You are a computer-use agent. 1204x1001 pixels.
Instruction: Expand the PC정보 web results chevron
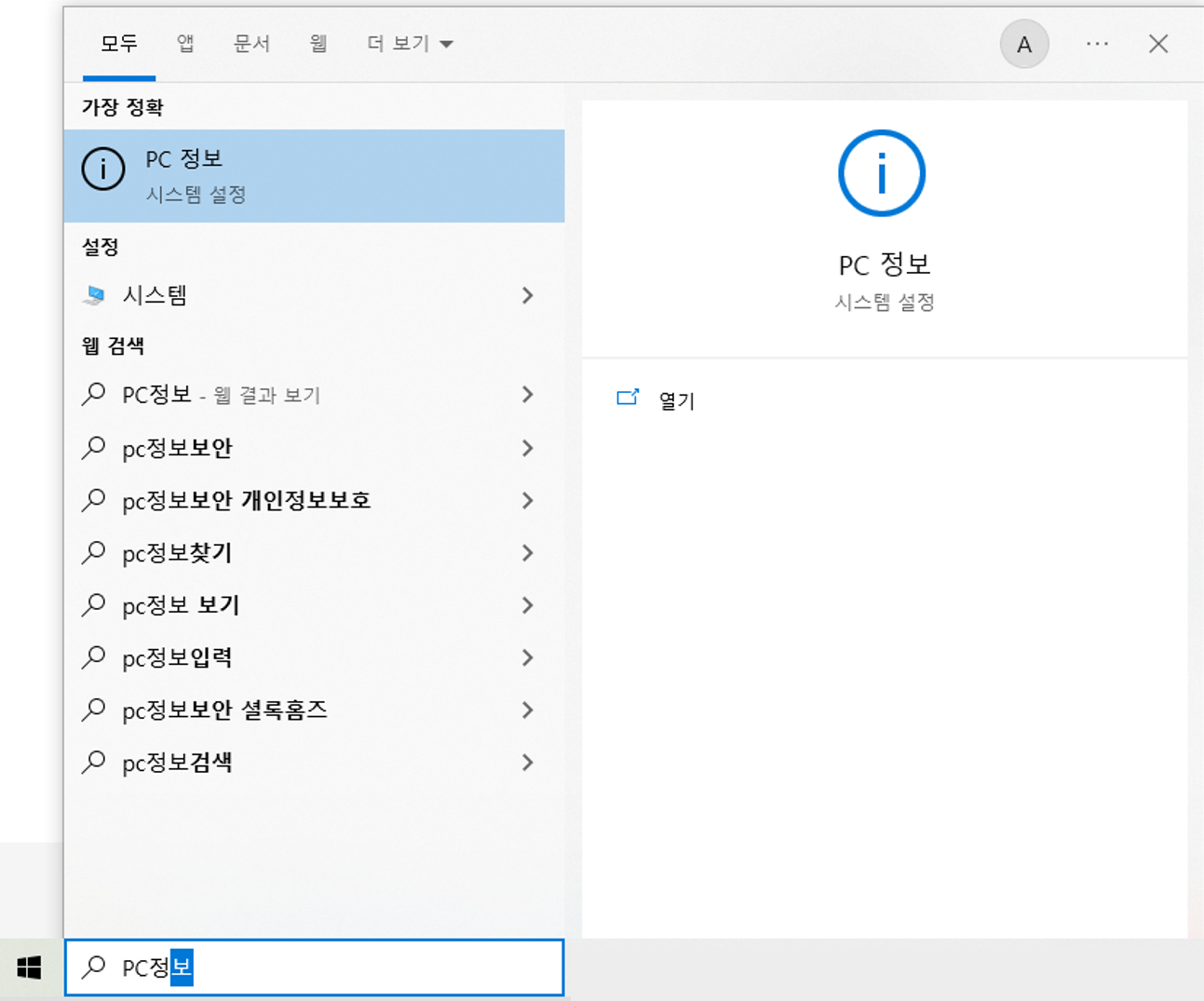(528, 395)
